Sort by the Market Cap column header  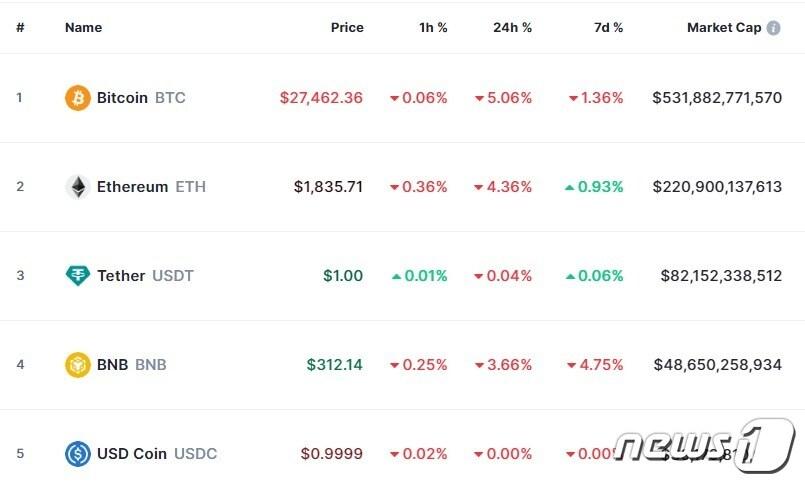click(x=723, y=28)
